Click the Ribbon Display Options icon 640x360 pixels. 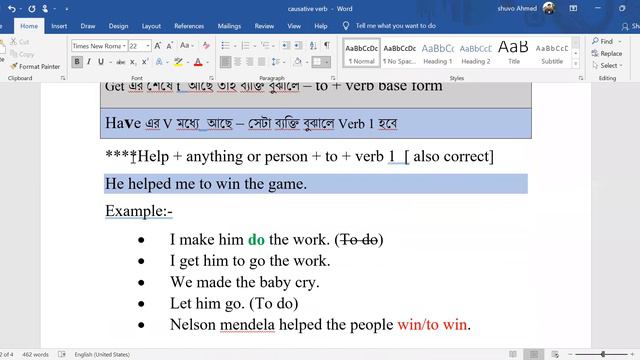(x=573, y=8)
